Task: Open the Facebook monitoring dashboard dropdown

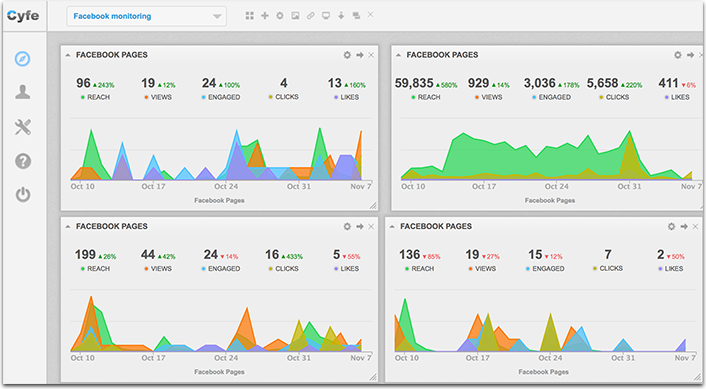Action: pyautogui.click(x=146, y=16)
